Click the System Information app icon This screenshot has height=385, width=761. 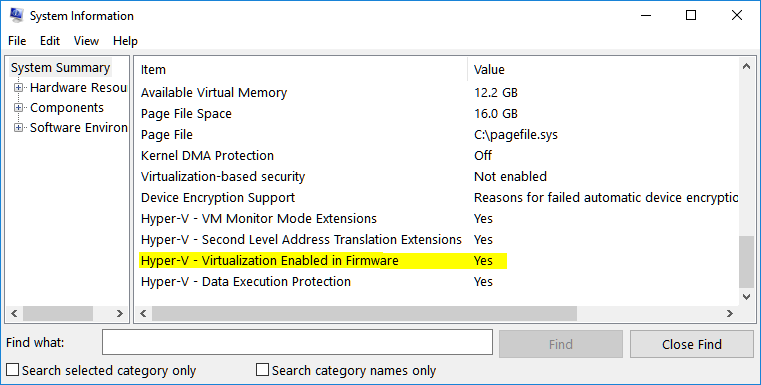click(17, 16)
